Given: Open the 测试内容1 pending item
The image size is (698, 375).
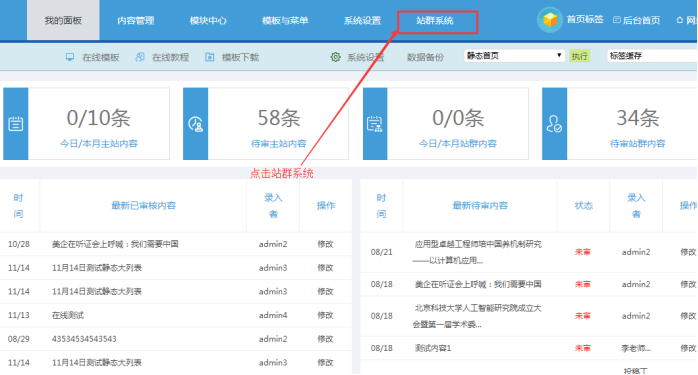Looking at the screenshot, I should coord(433,348).
